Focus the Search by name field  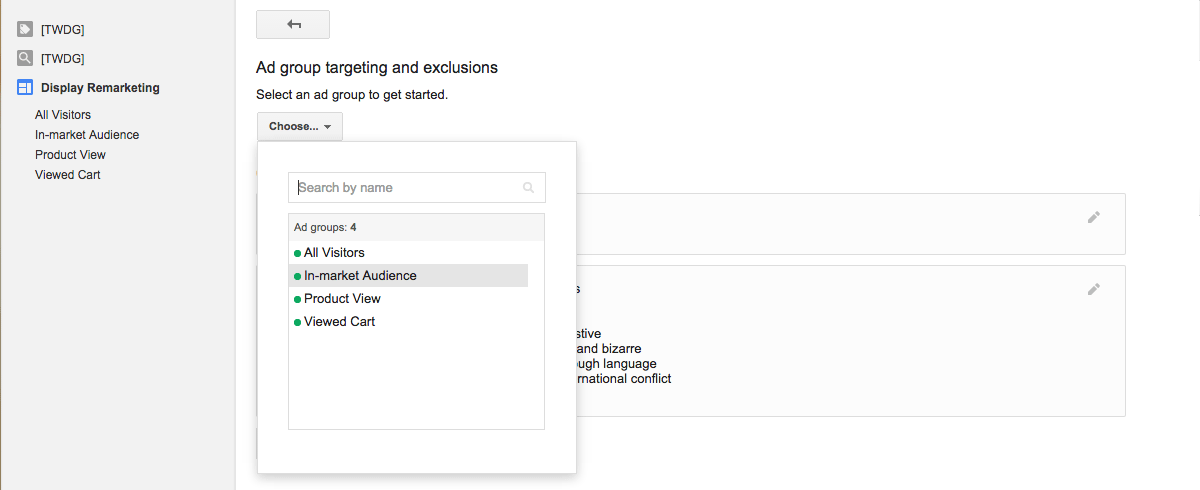417,187
